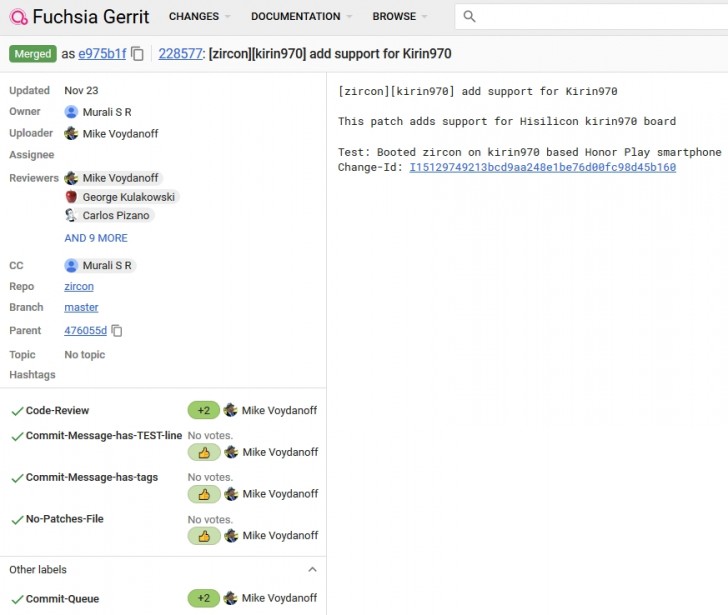Open the DOCUMENTATION dropdown menu
This screenshot has height=615, width=728.
pos(301,17)
